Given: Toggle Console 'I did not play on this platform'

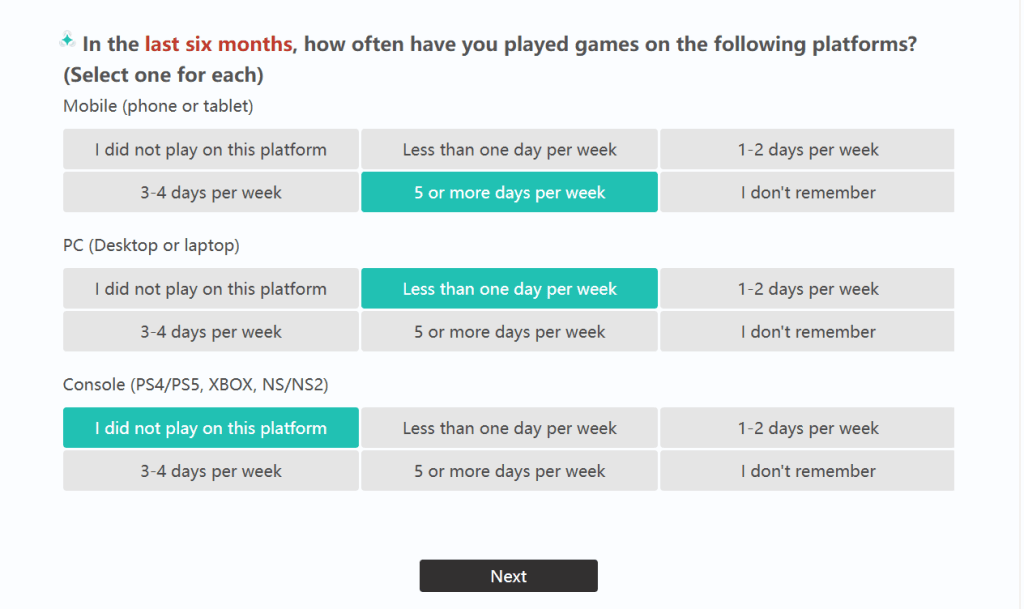Looking at the screenshot, I should click(210, 428).
